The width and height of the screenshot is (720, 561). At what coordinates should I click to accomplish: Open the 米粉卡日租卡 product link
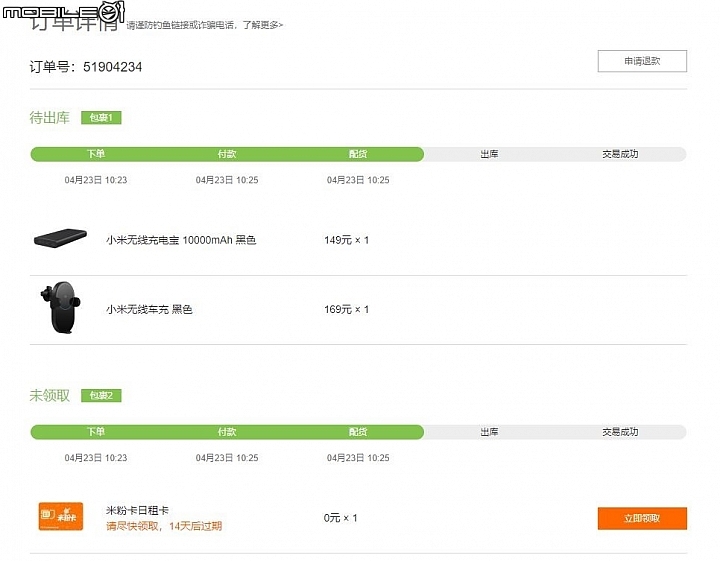tap(137, 510)
